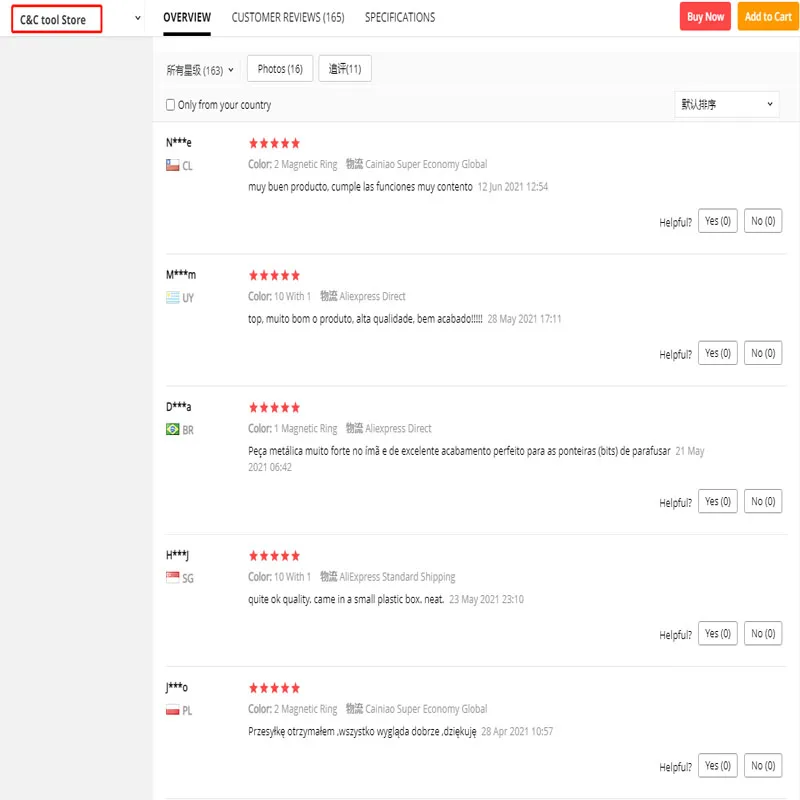Viewport: 800px width, 800px height.
Task: Click reviewer name N***e
Action: pyautogui.click(x=179, y=142)
